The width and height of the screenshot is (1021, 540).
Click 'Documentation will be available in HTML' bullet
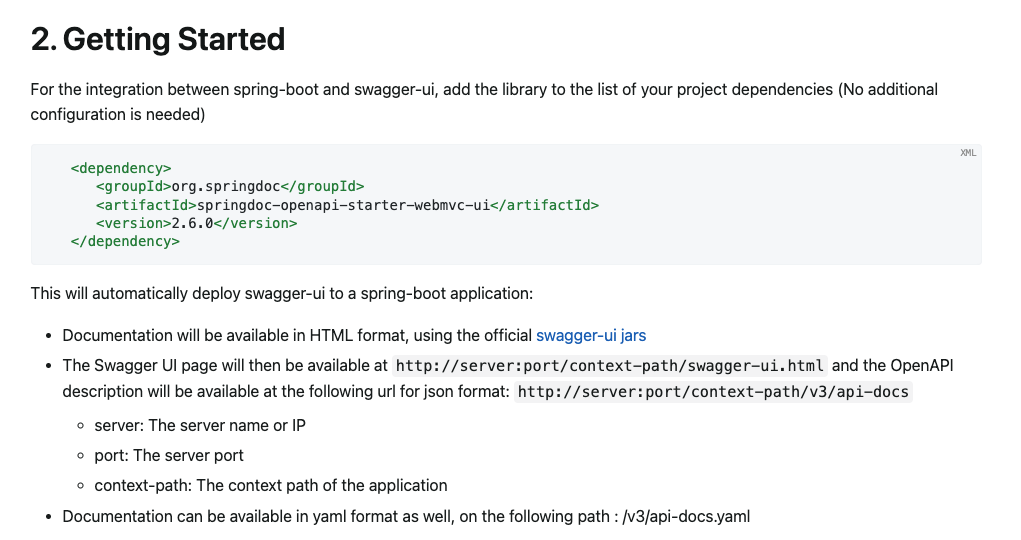354,335
